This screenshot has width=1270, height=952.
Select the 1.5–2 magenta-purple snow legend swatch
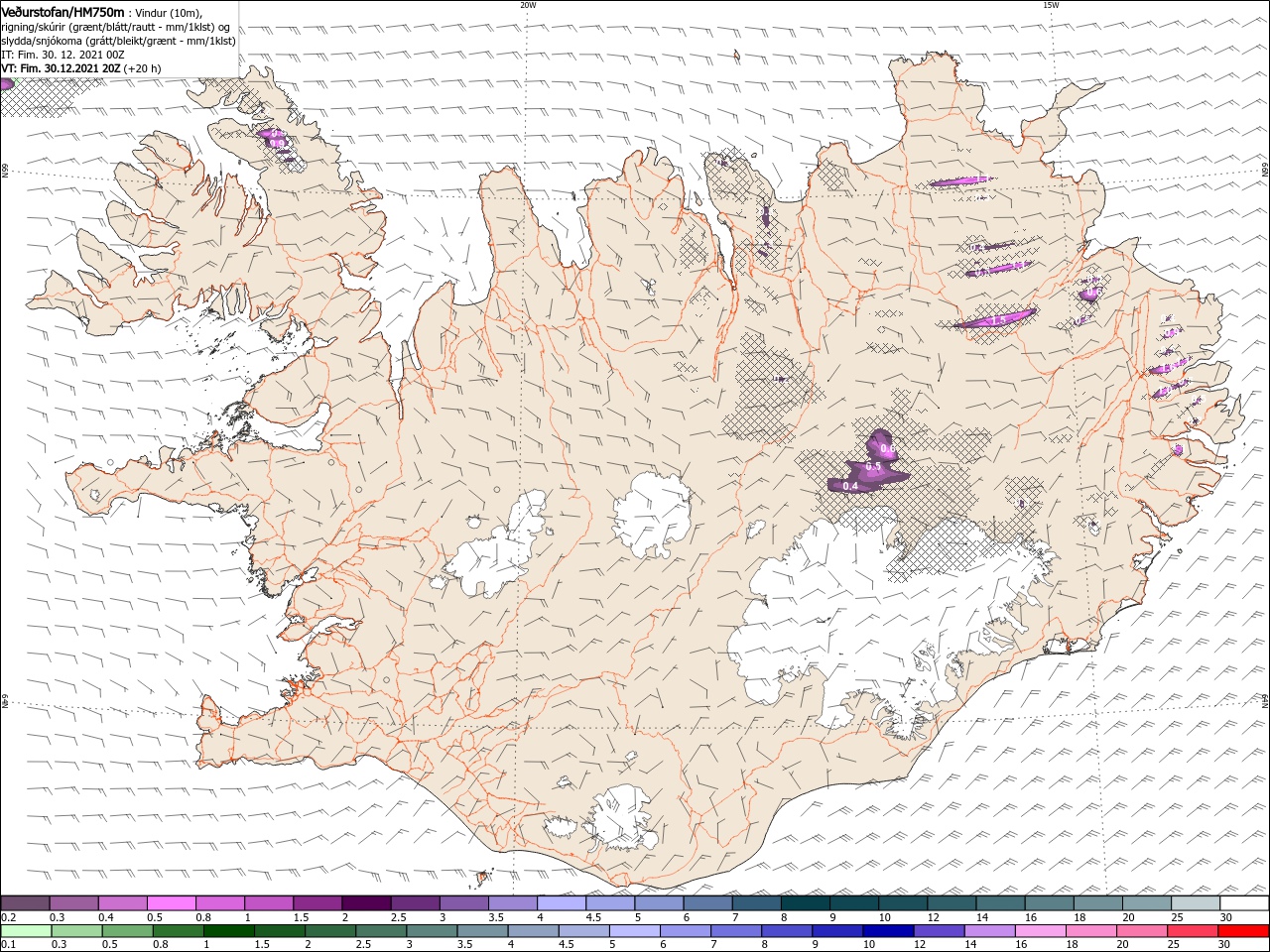[x=317, y=903]
